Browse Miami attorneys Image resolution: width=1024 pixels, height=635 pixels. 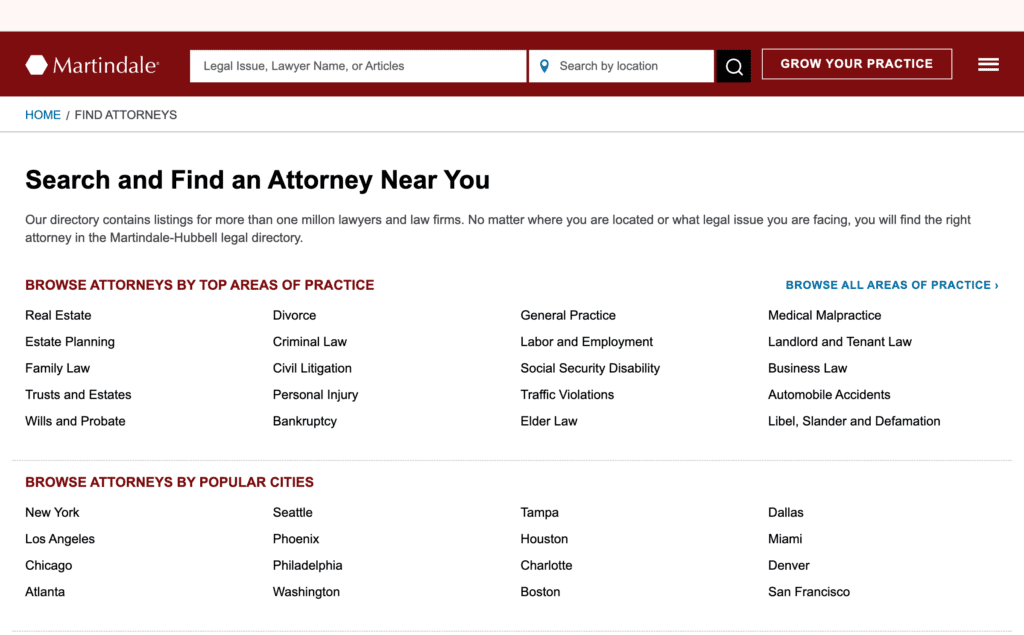click(x=785, y=539)
